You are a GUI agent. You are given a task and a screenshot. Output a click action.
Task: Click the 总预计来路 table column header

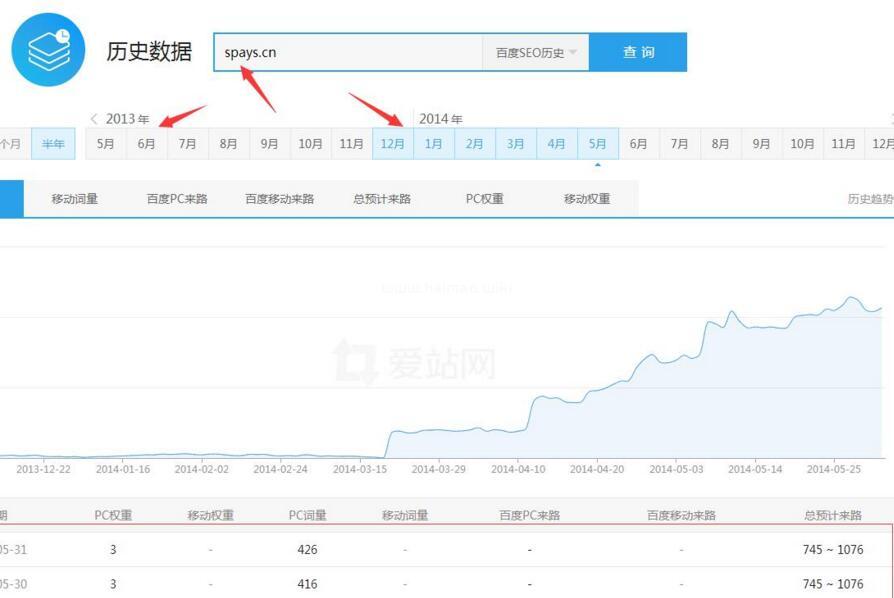tap(832, 516)
